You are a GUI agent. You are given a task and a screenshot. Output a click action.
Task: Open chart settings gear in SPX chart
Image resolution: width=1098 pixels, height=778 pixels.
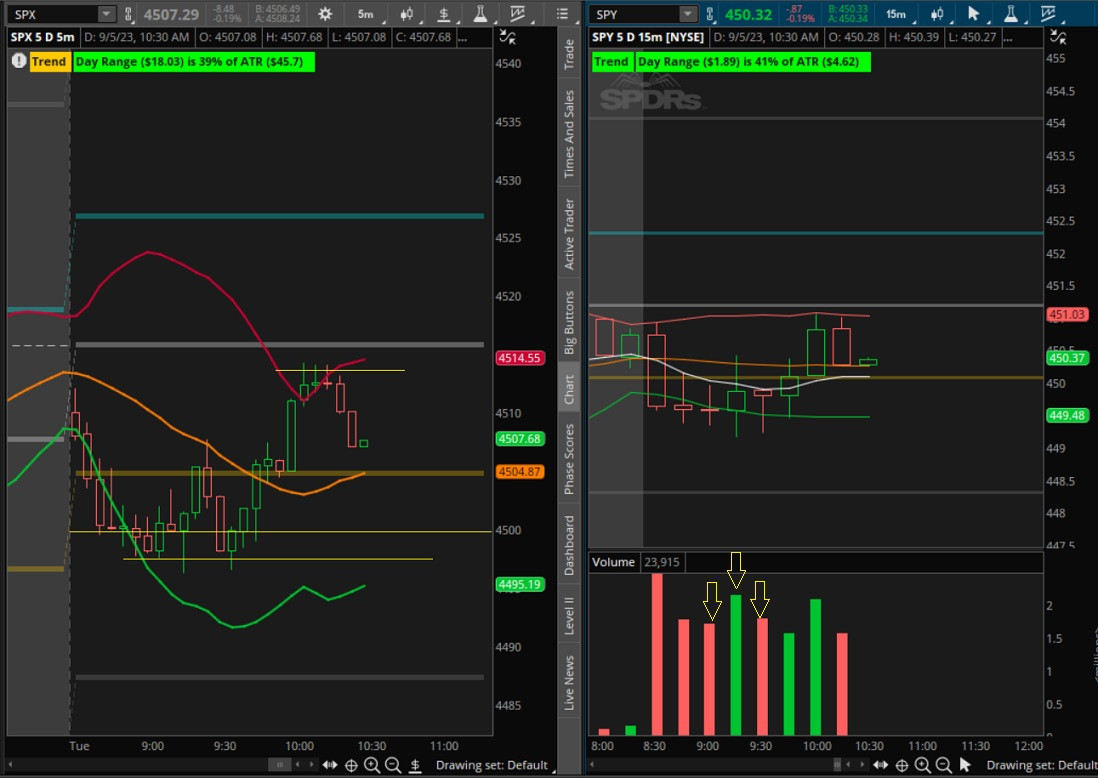(x=325, y=14)
